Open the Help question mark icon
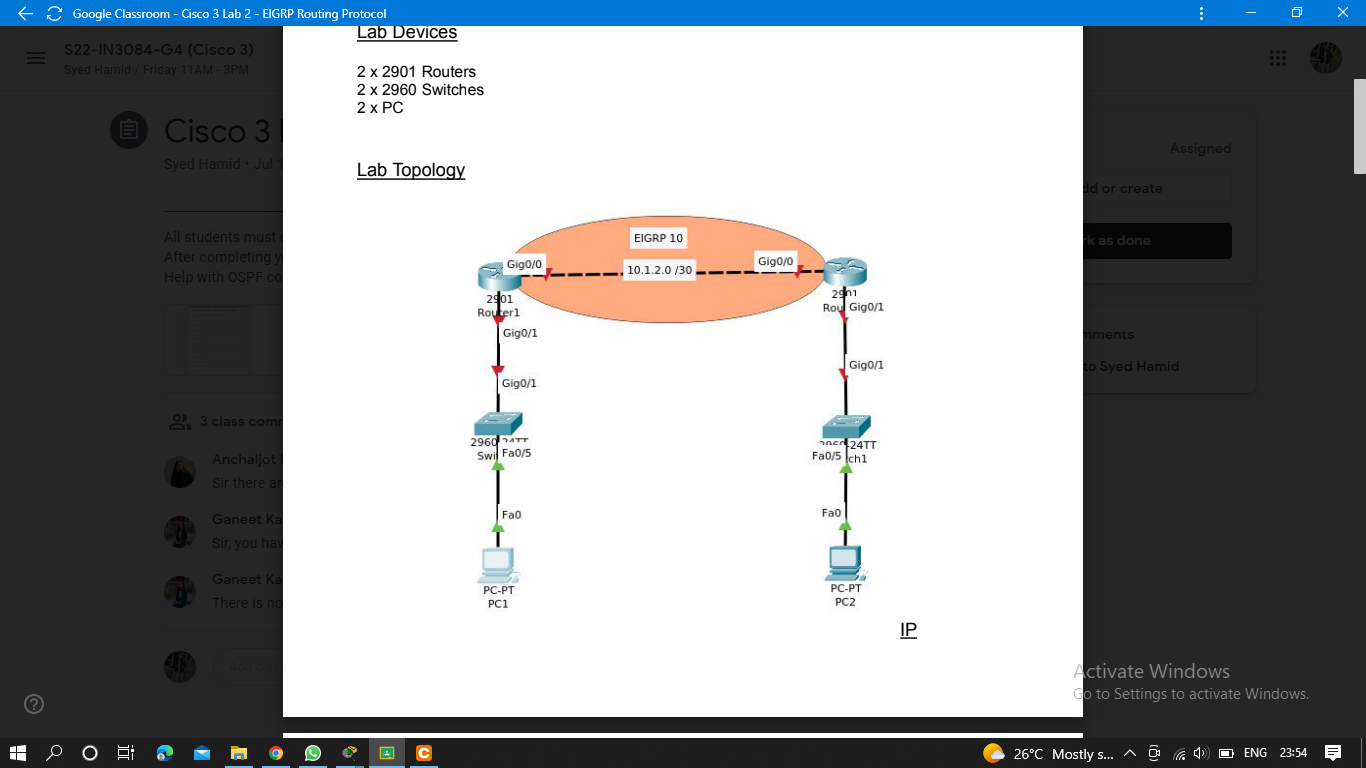This screenshot has height=768, width=1366. [x=34, y=704]
